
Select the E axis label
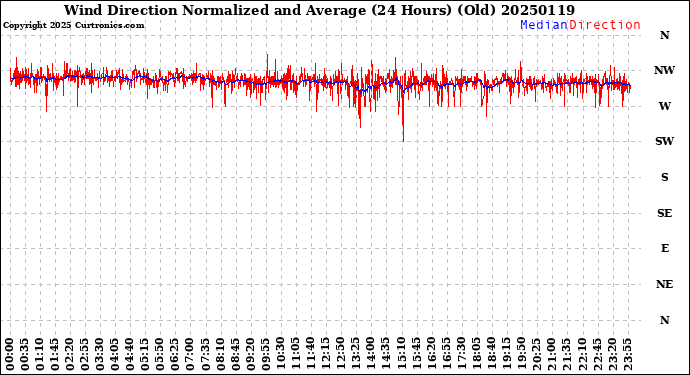664,249
